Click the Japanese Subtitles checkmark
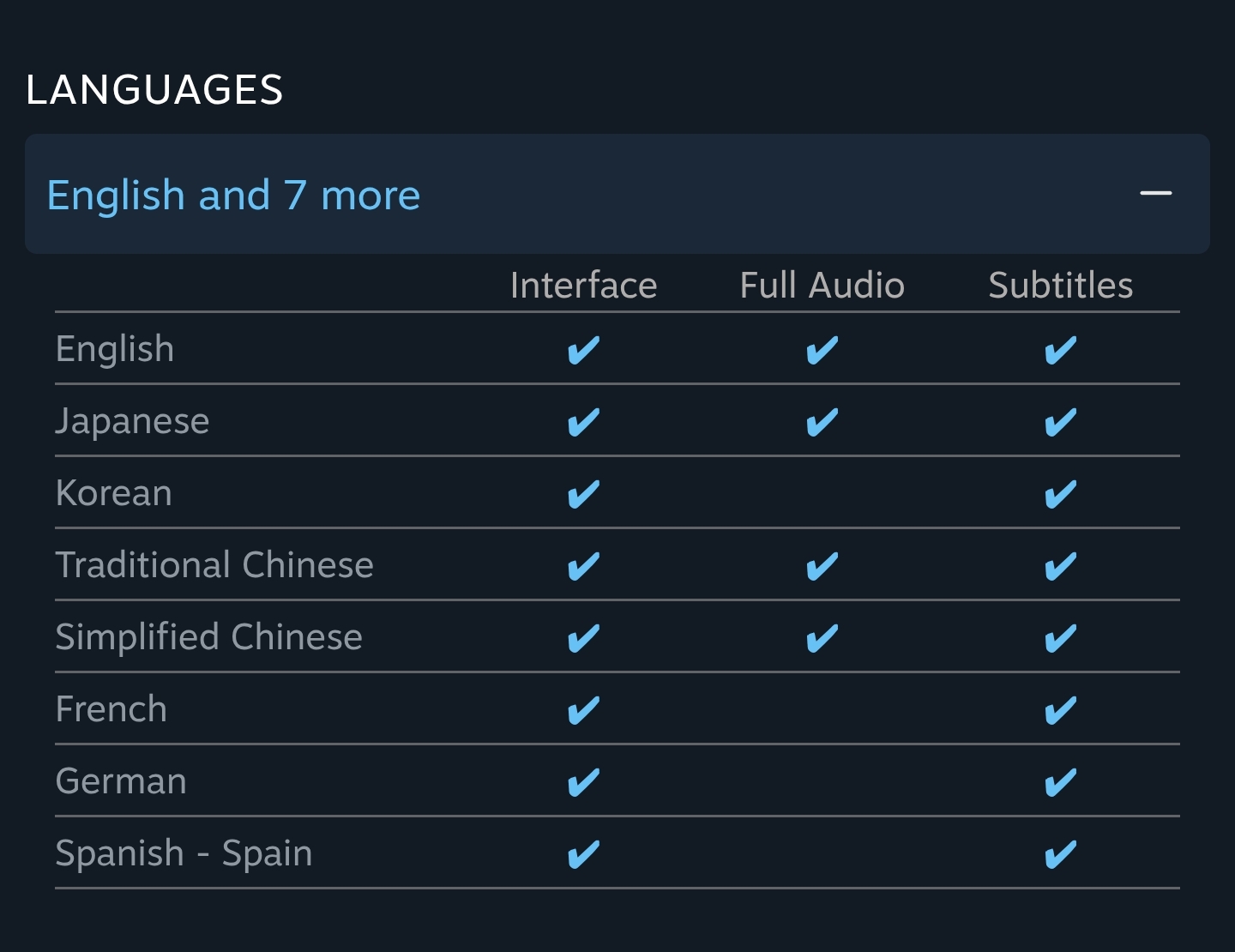 point(1060,422)
